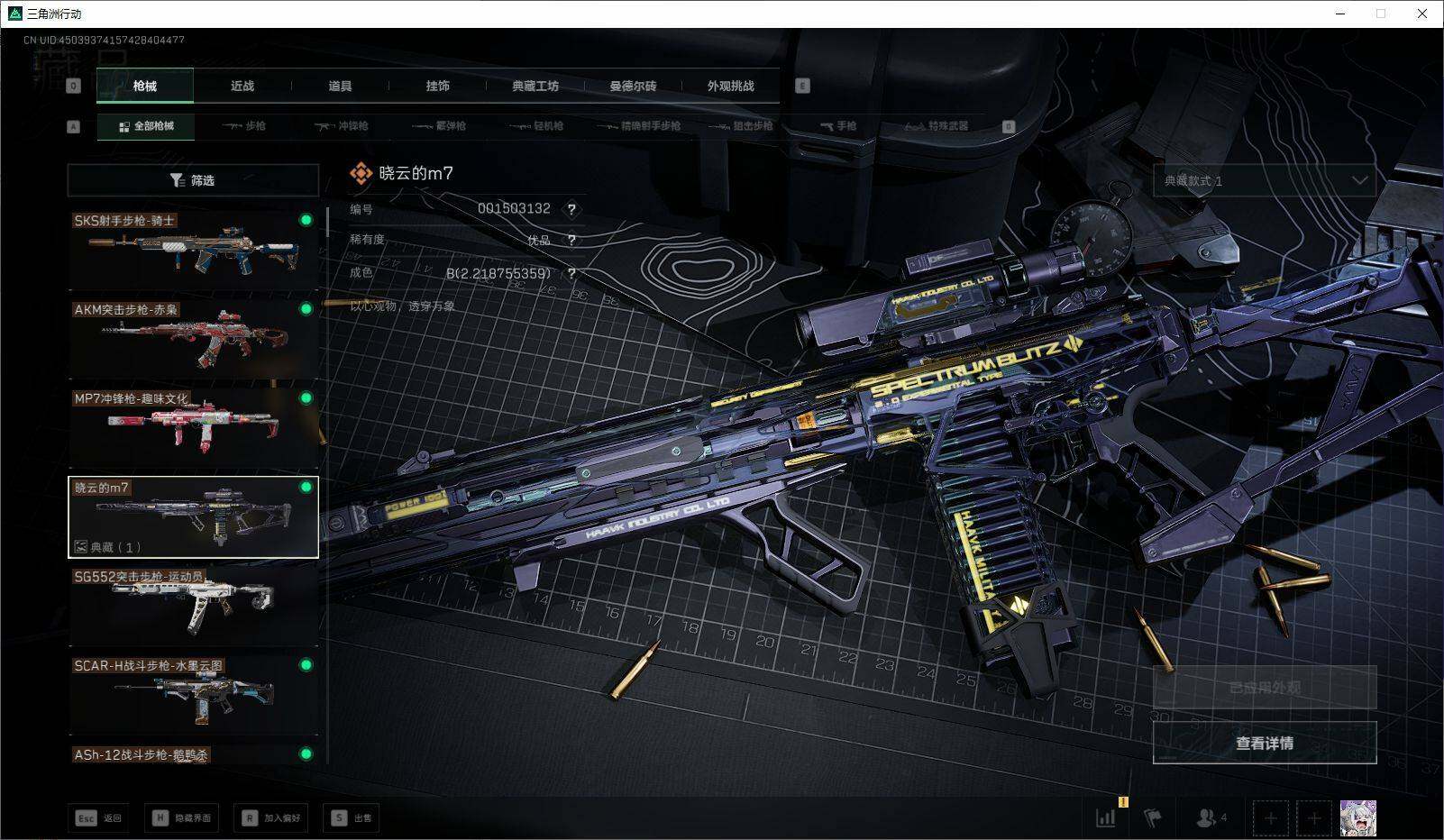Filter by 手枪 pistol category
This screenshot has width=1444, height=840.
click(838, 126)
